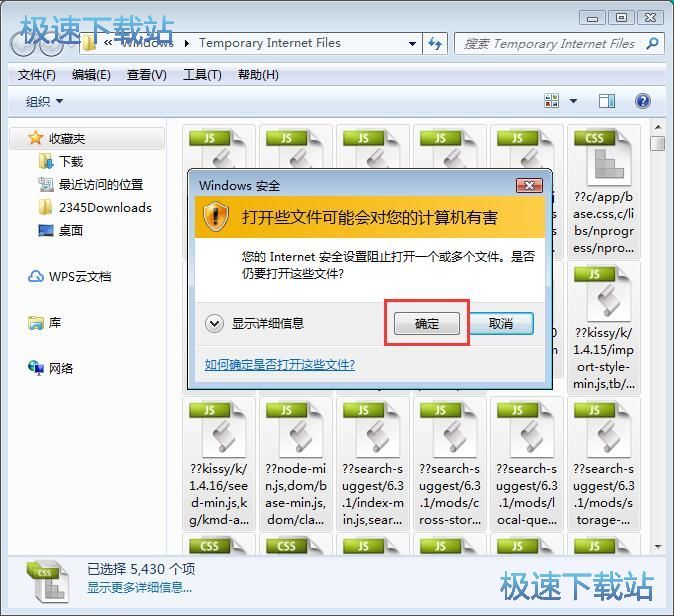
Task: Click the warning shield icon in dialog
Action: click(215, 216)
